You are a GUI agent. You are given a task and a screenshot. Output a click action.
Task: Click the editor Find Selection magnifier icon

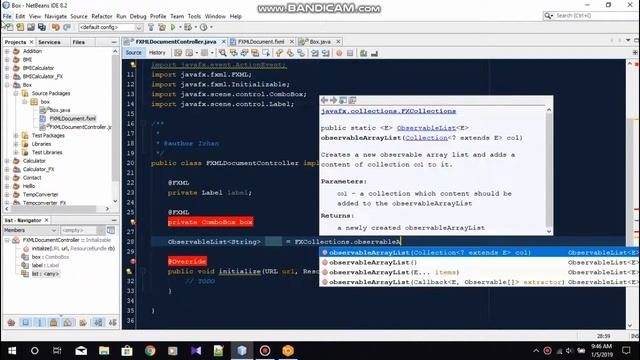[x=222, y=53]
